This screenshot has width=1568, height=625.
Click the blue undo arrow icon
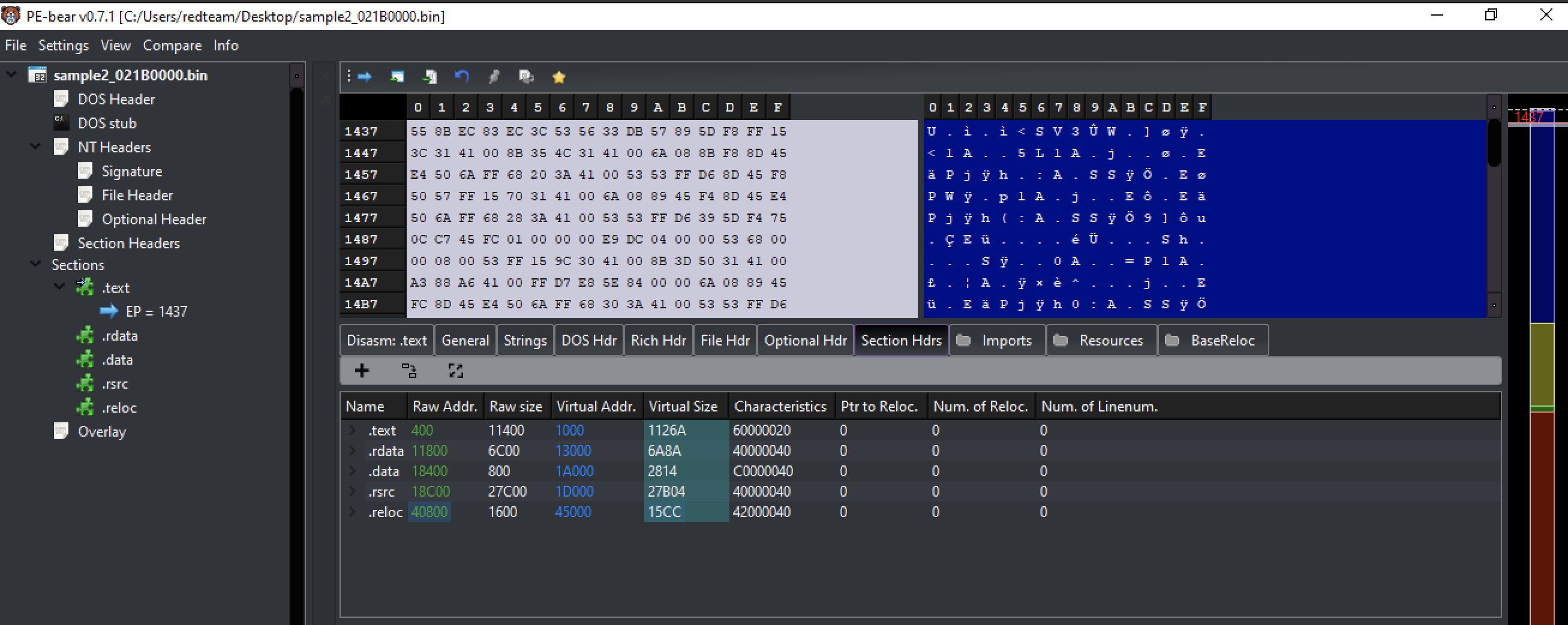[461, 76]
